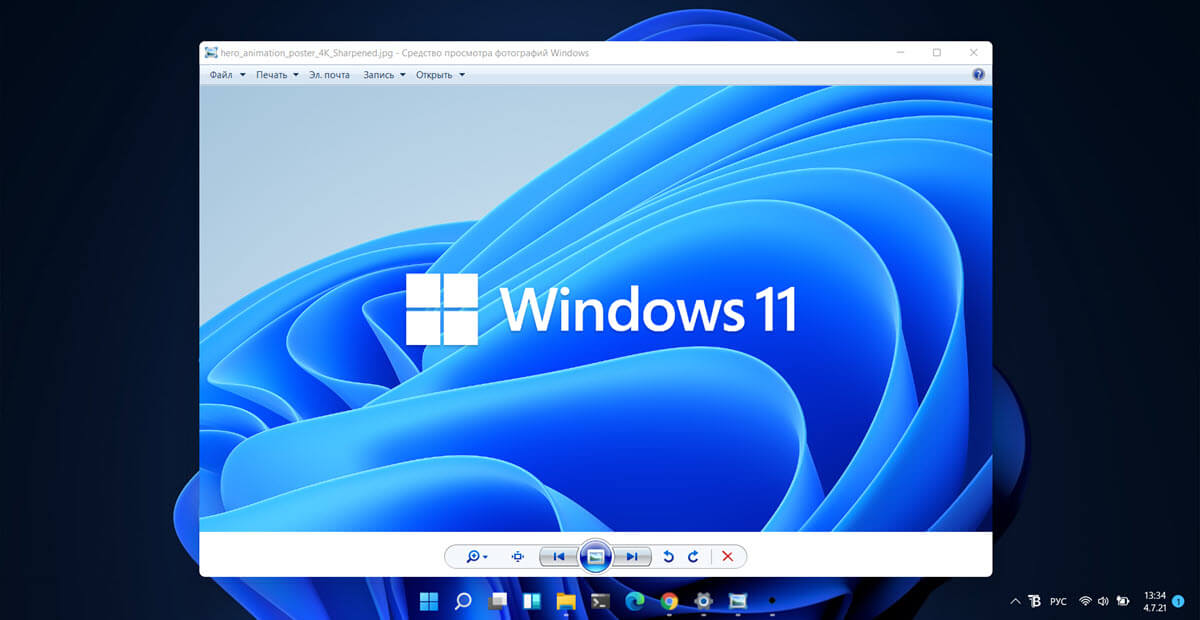Rotate the image clockwise
This screenshot has height=620, width=1200.
pos(693,557)
